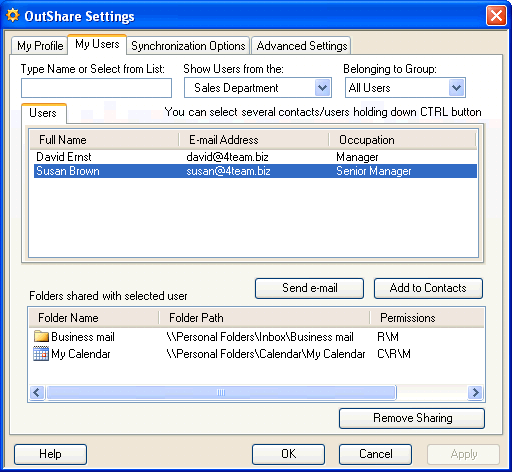The image size is (512, 472).
Task: Click David Ernst's Manager occupation cell
Action: (357, 157)
